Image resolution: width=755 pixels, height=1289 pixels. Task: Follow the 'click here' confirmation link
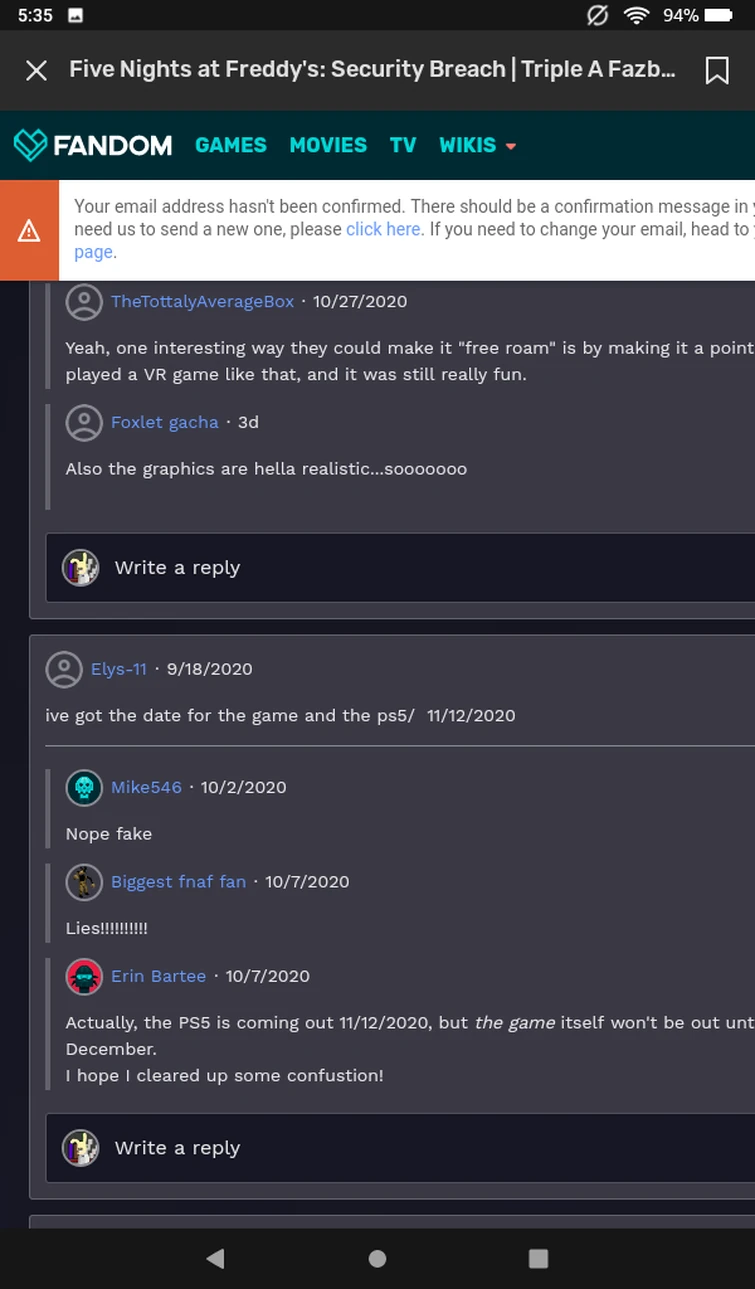pos(383,229)
